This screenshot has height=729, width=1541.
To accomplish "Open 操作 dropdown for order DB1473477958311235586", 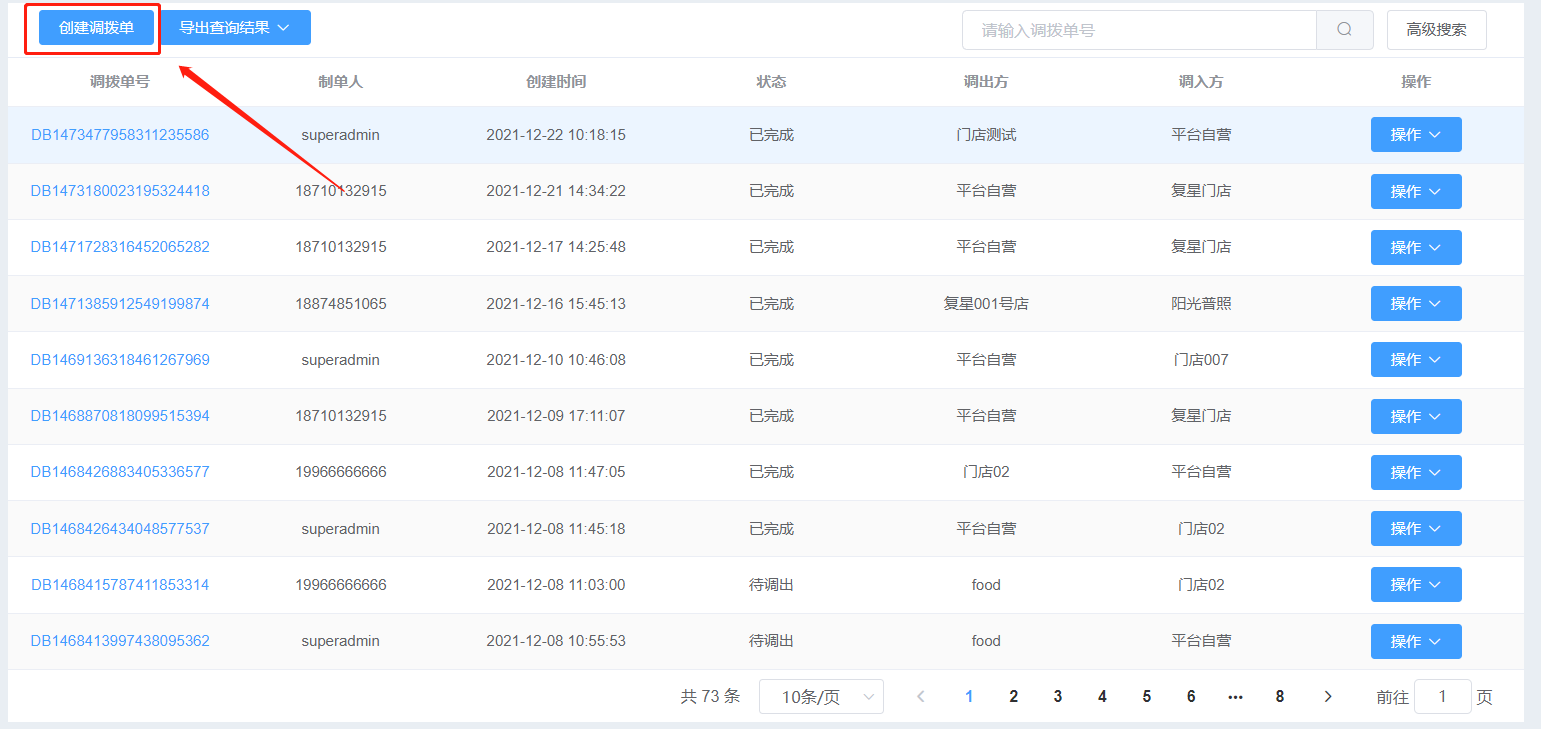I will point(1415,135).
